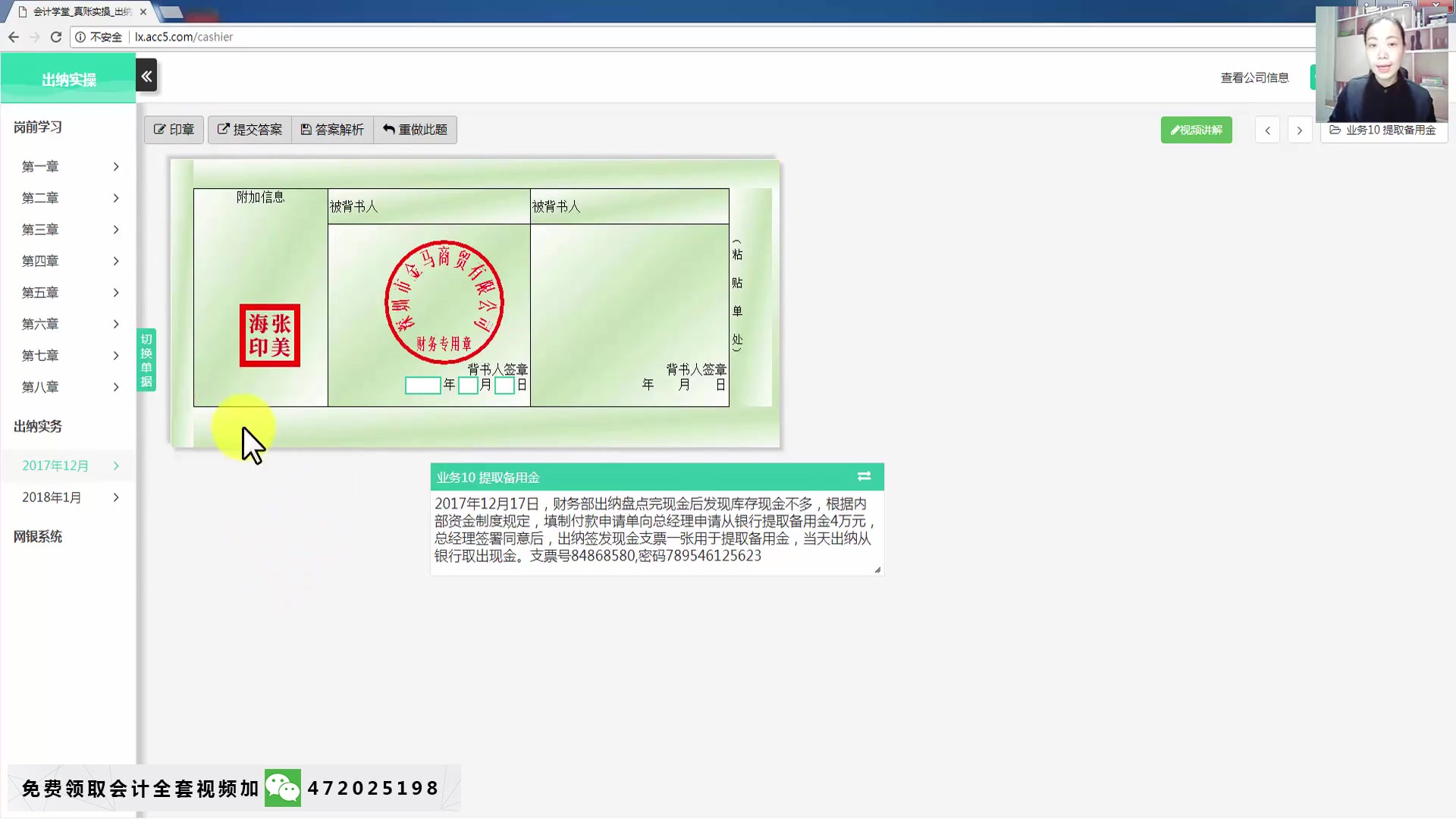The height and width of the screenshot is (819, 1456).
Task: Click the endorsement day input field
Action: [504, 385]
